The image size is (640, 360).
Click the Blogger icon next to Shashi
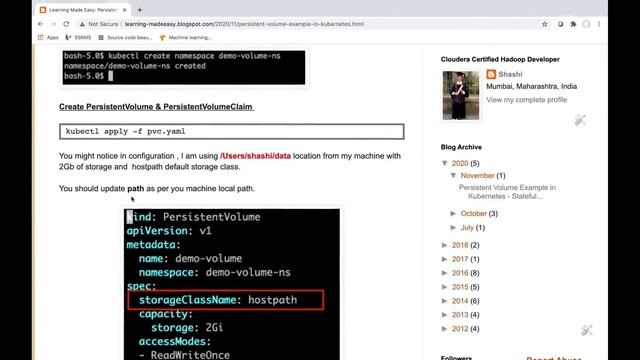(491, 74)
